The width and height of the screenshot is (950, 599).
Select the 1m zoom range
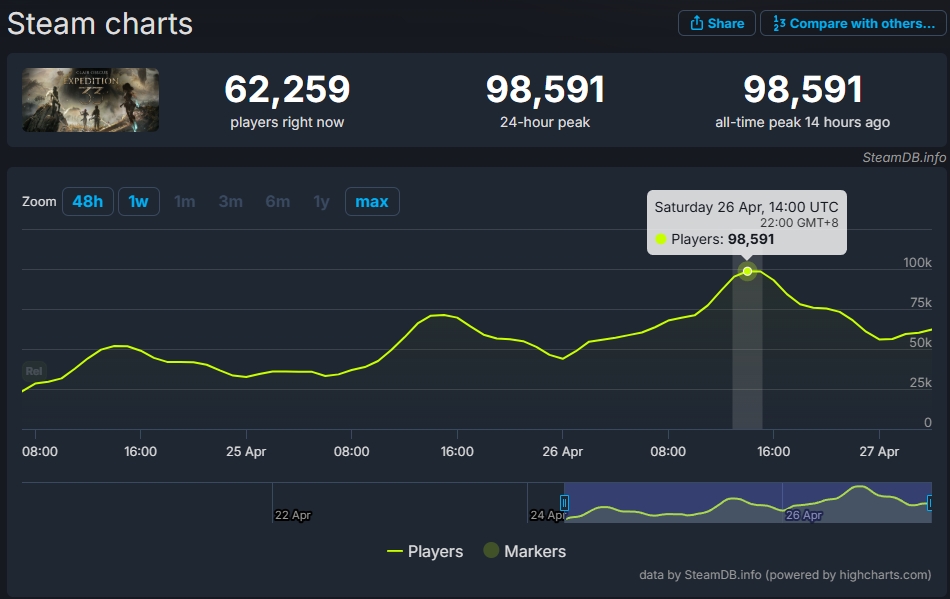(185, 201)
